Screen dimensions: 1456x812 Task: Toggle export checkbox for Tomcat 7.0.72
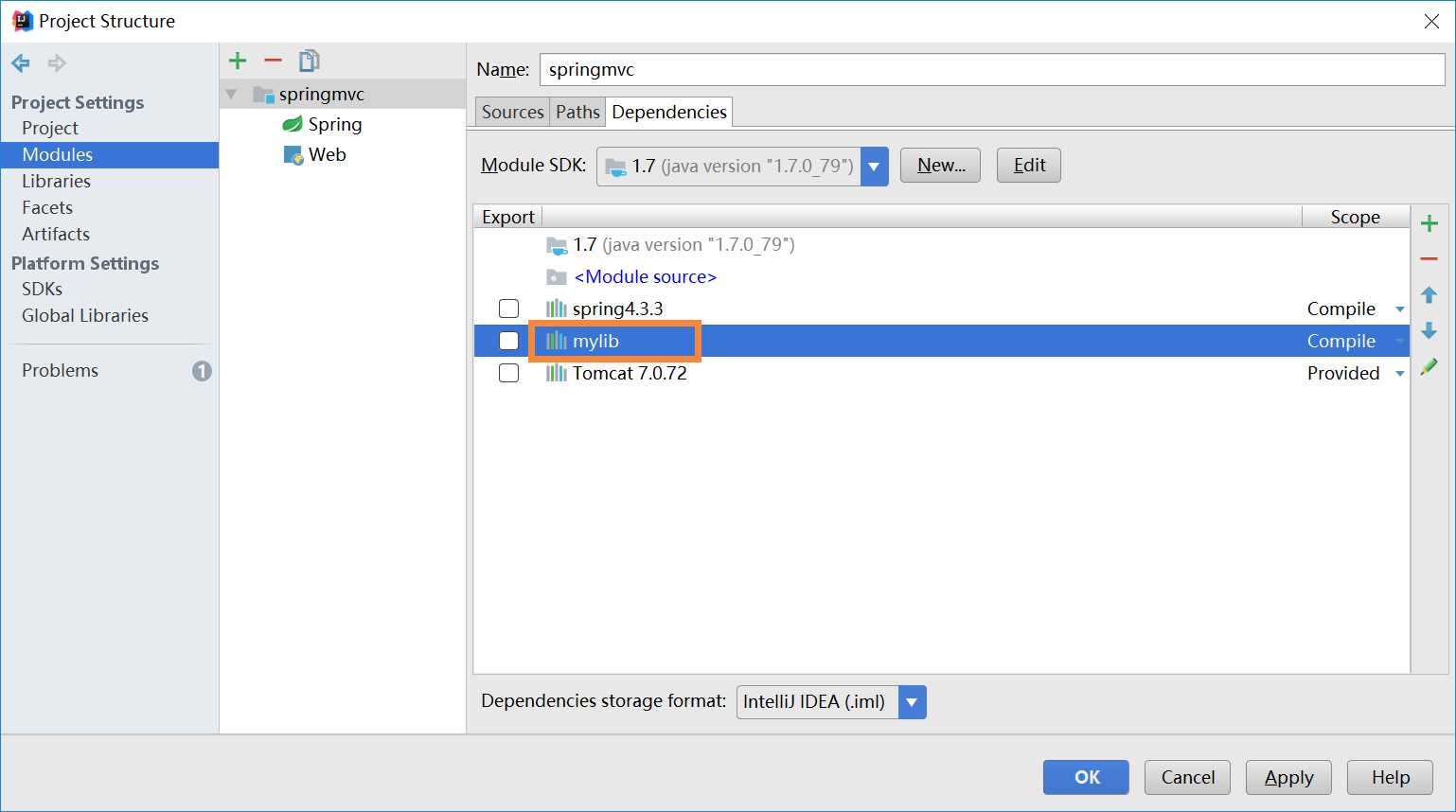point(508,373)
